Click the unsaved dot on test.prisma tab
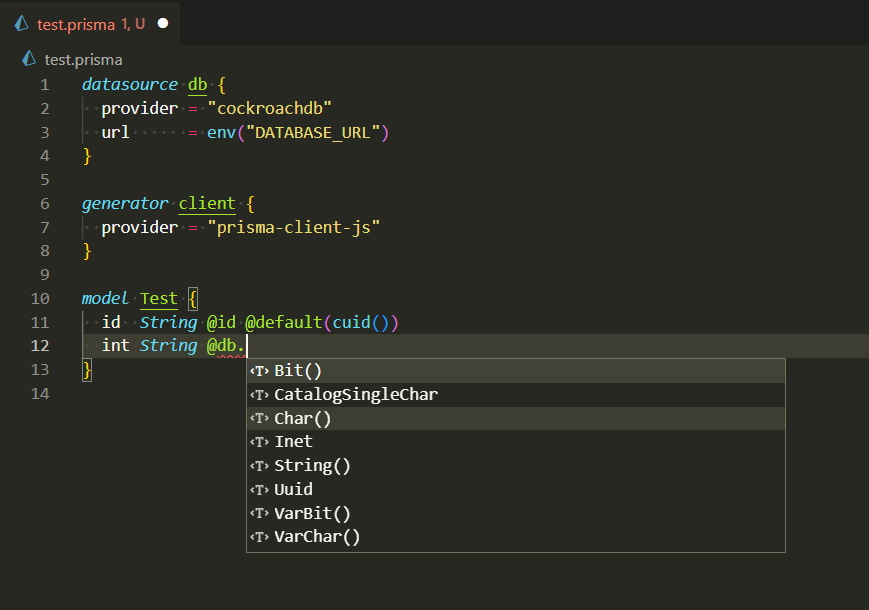This screenshot has width=869, height=610. tap(163, 23)
